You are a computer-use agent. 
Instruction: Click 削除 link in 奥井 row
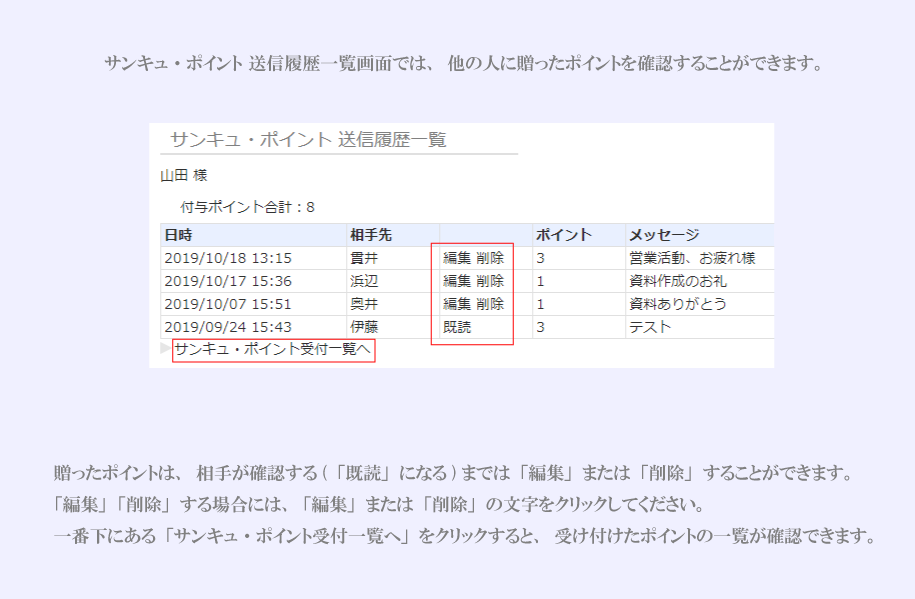pyautogui.click(x=490, y=304)
